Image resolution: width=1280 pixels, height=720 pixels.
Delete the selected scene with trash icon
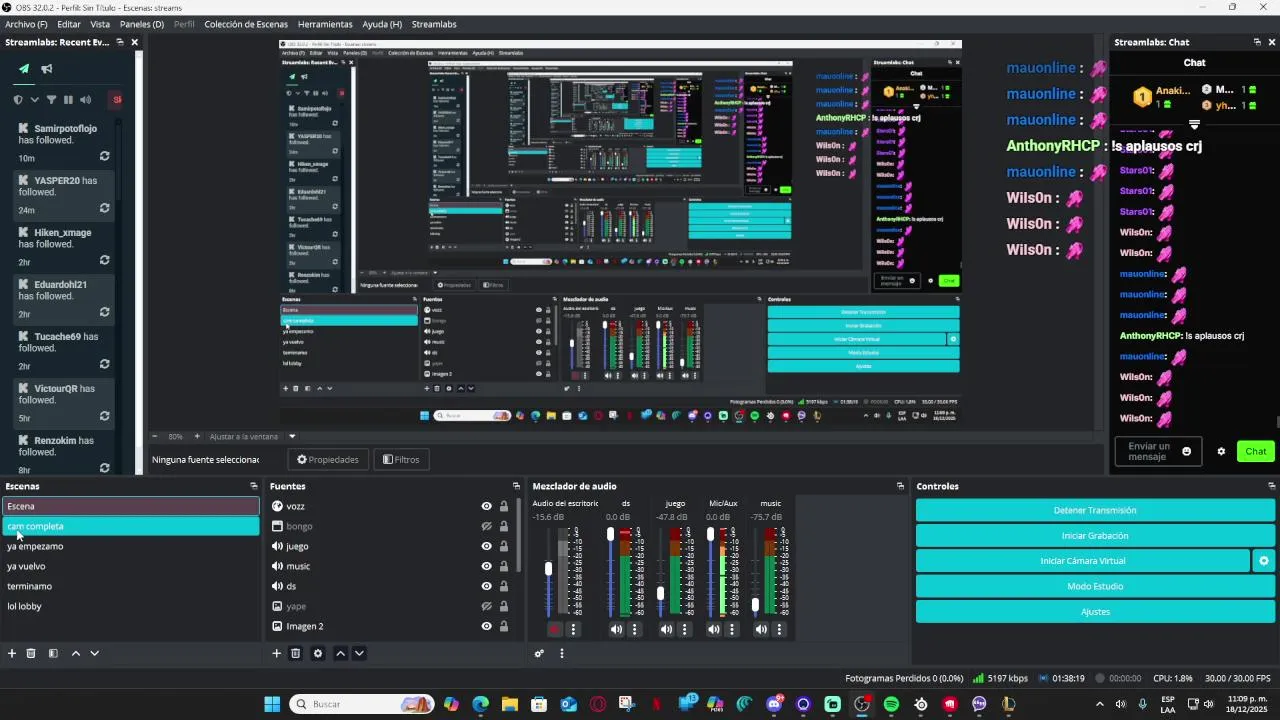click(x=31, y=653)
